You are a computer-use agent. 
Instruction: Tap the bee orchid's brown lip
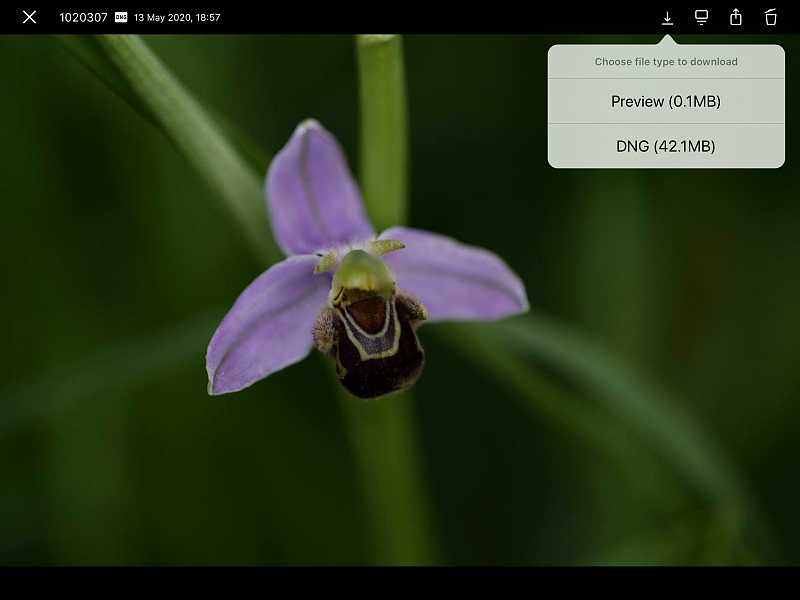click(375, 350)
